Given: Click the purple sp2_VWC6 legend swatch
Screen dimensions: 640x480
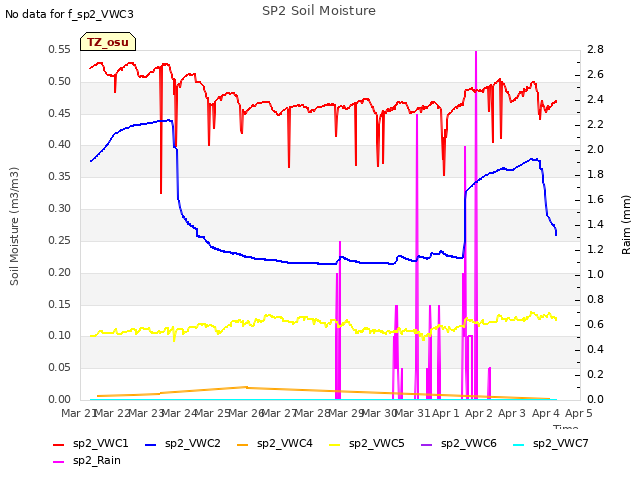Looking at the screenshot, I should 427,444.
